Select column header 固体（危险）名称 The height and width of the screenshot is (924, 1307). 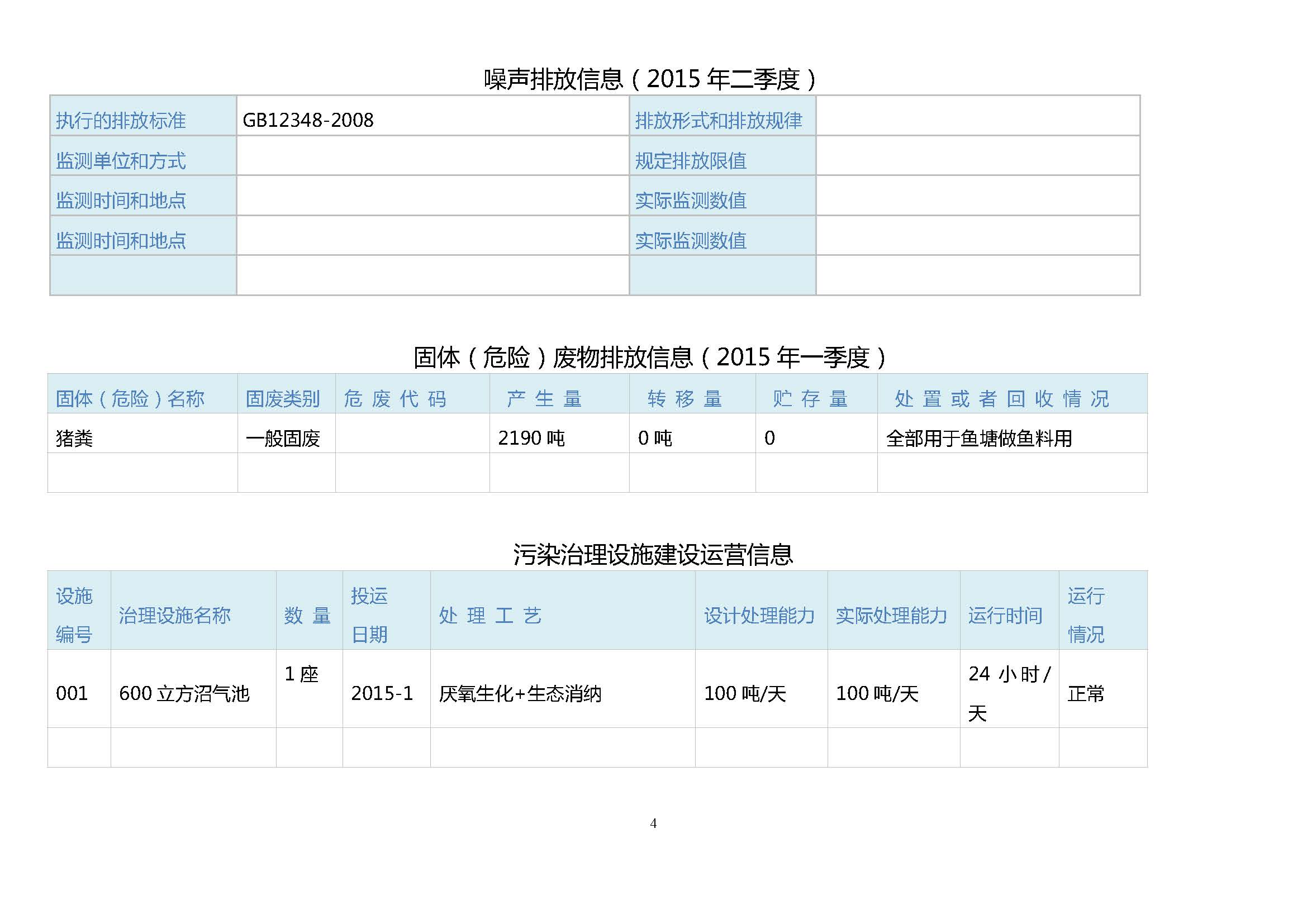[130, 398]
